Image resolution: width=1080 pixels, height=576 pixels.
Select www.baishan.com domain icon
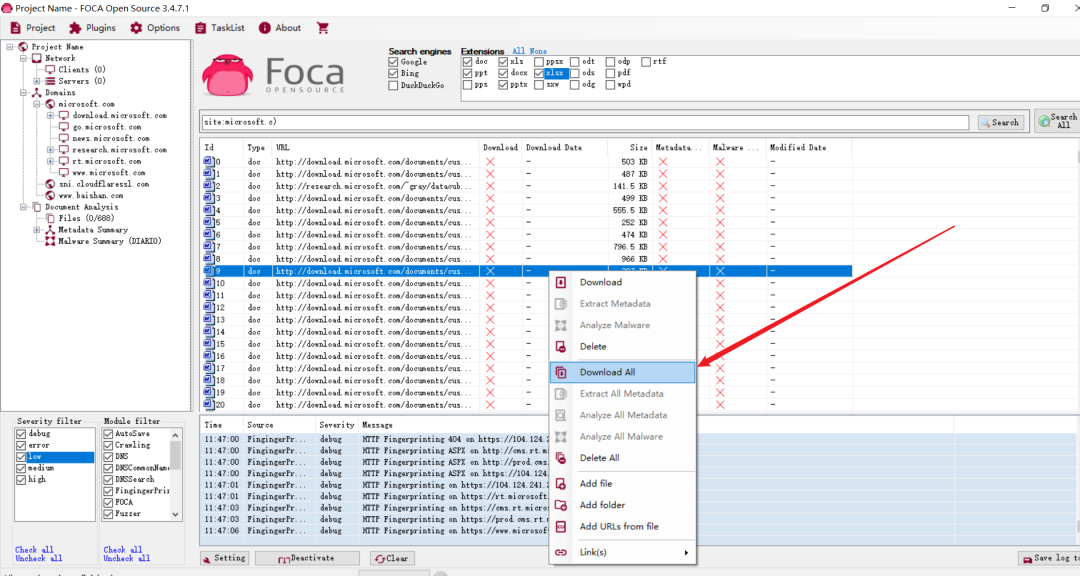pyautogui.click(x=50, y=196)
